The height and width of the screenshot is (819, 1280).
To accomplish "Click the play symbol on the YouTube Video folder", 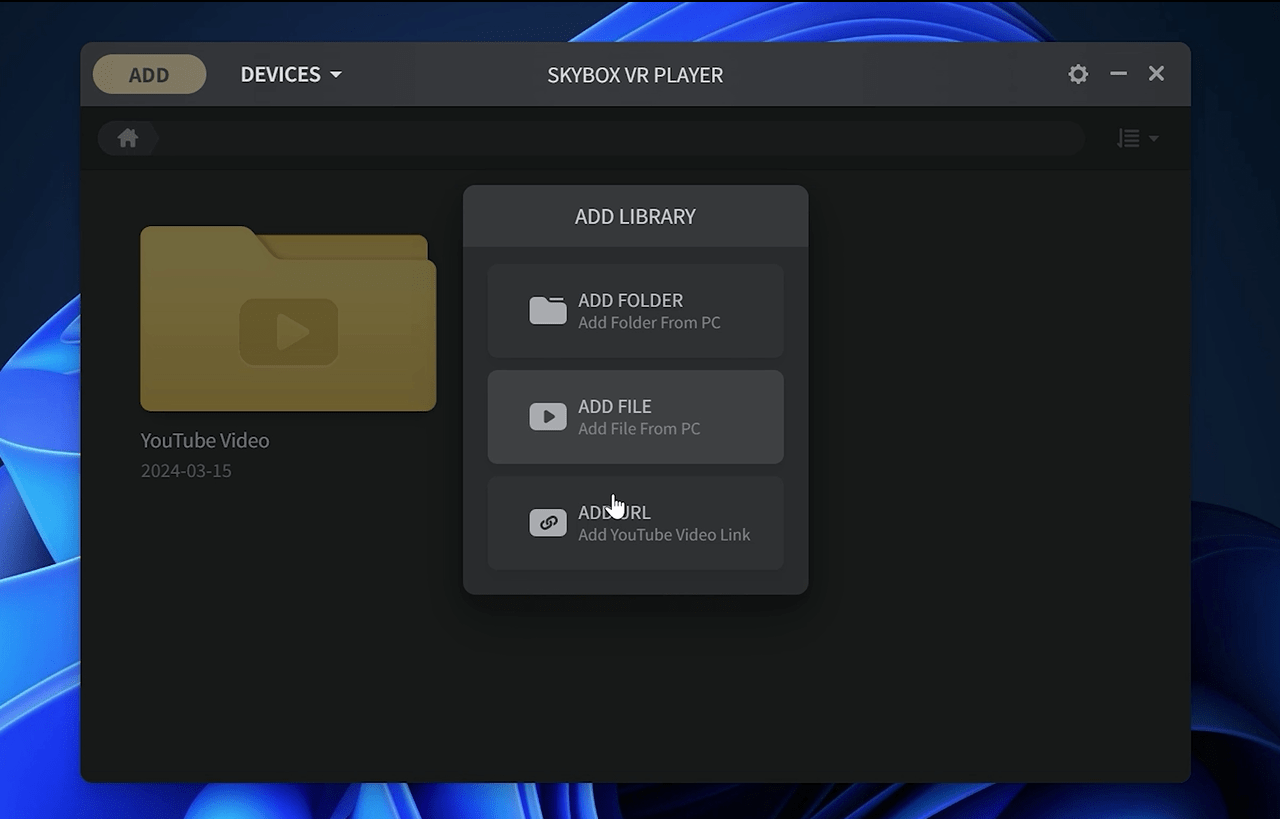I will 289,332.
